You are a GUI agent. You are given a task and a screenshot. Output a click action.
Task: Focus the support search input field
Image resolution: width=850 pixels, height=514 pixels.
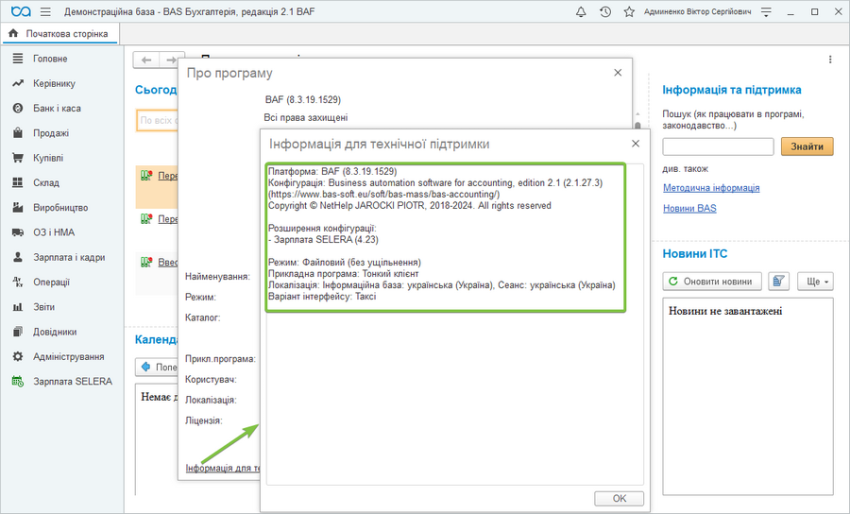[x=718, y=146]
